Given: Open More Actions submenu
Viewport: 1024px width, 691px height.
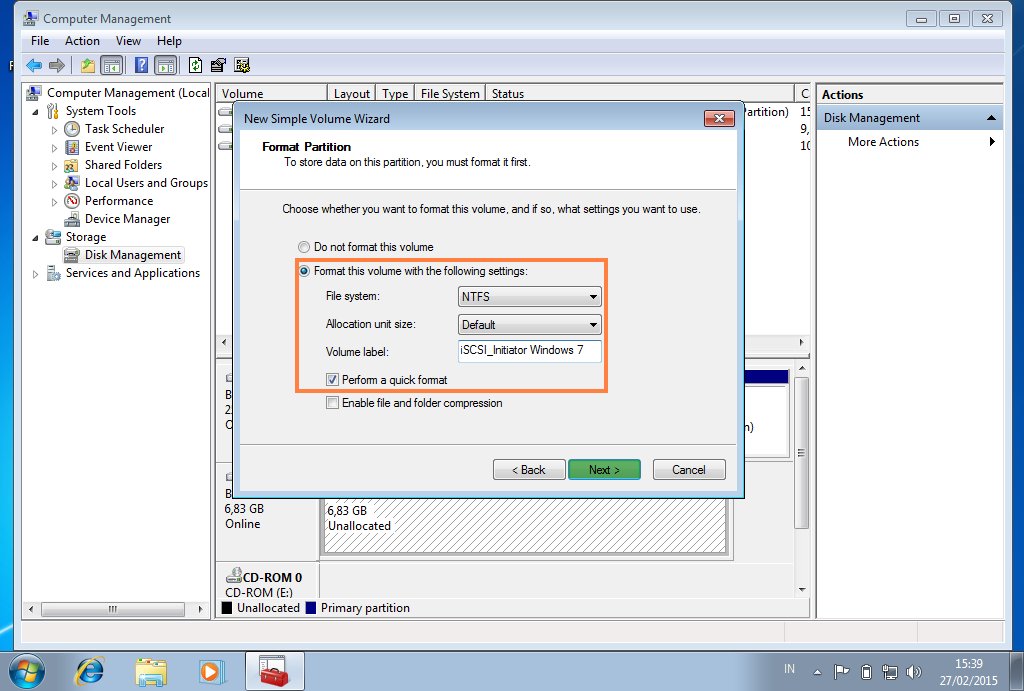Looking at the screenshot, I should (910, 142).
